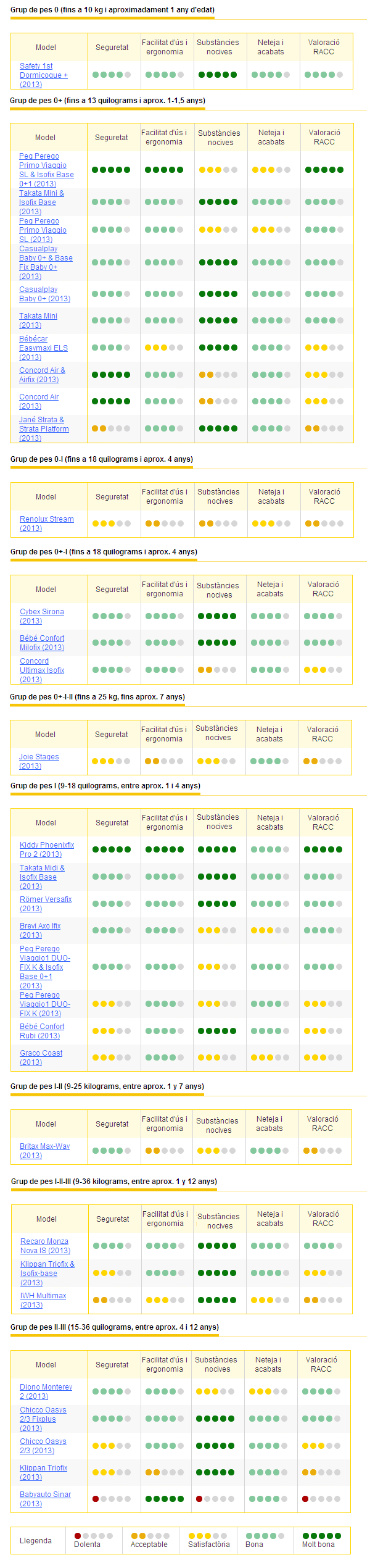
Task: Click the dark green Molt bona legend dots
Action: tap(321, 1536)
